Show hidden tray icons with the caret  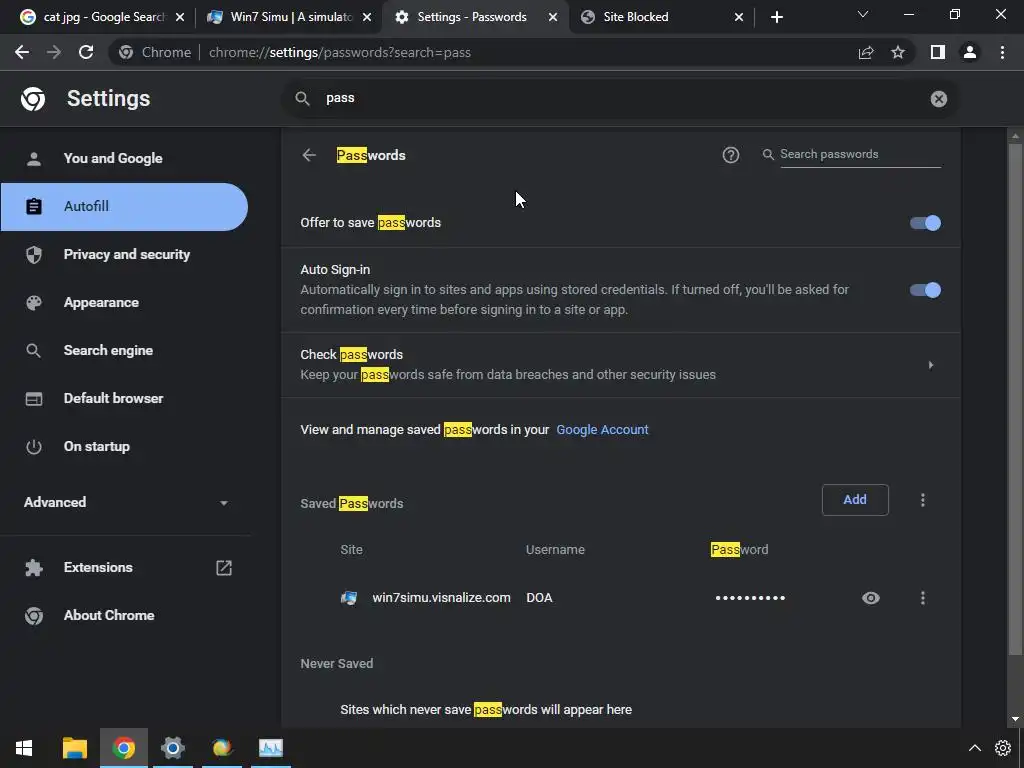point(974,748)
